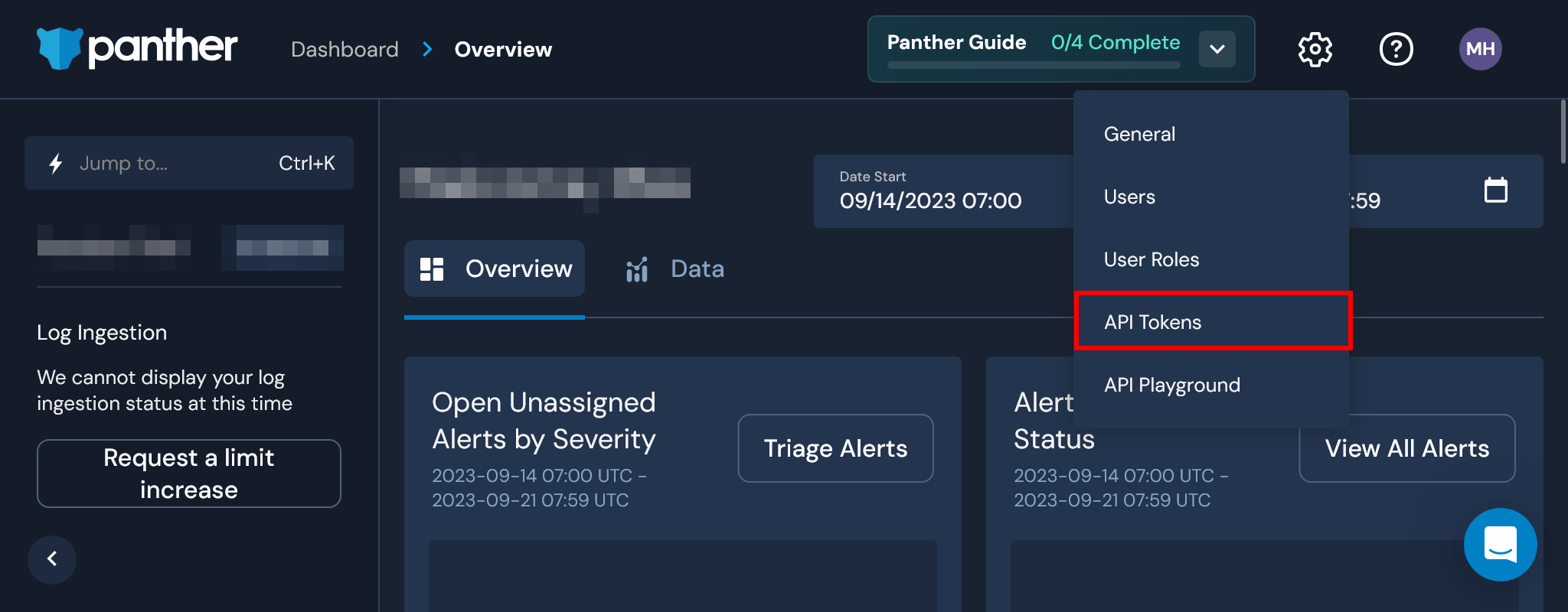Open the MH user avatar menu
This screenshot has width=1568, height=612.
pos(1480,49)
